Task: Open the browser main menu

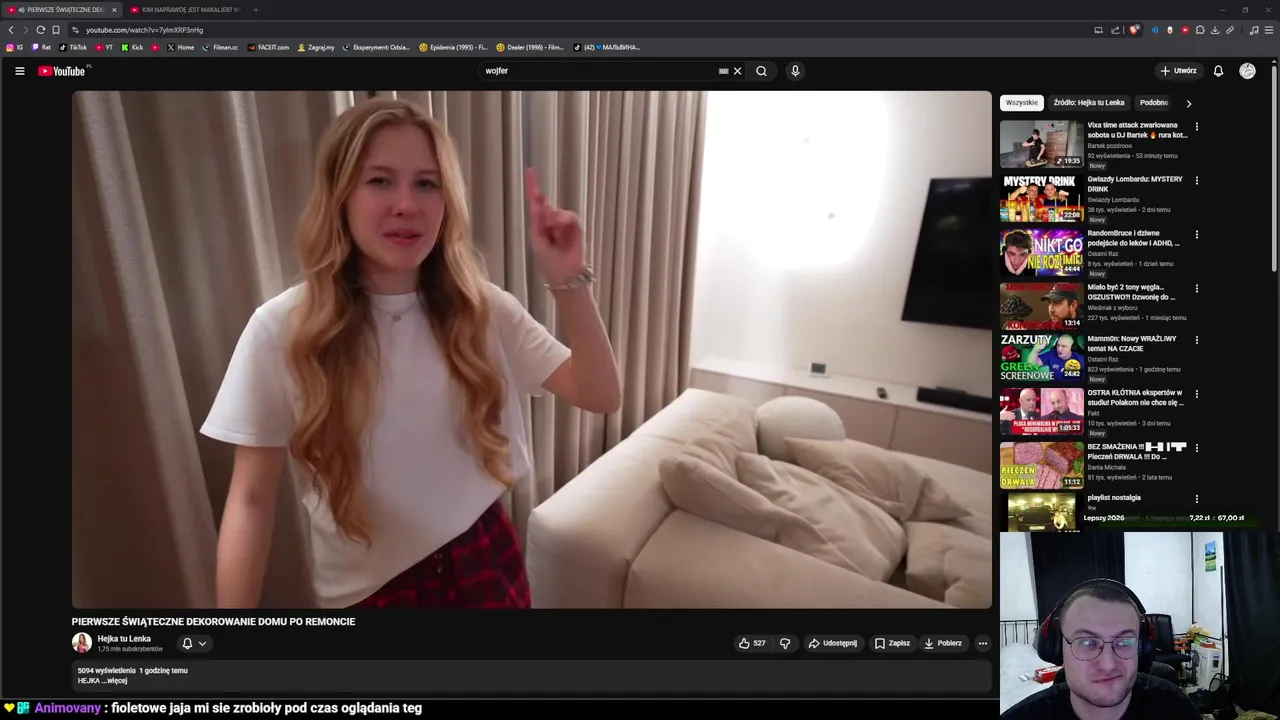Action: [1269, 30]
